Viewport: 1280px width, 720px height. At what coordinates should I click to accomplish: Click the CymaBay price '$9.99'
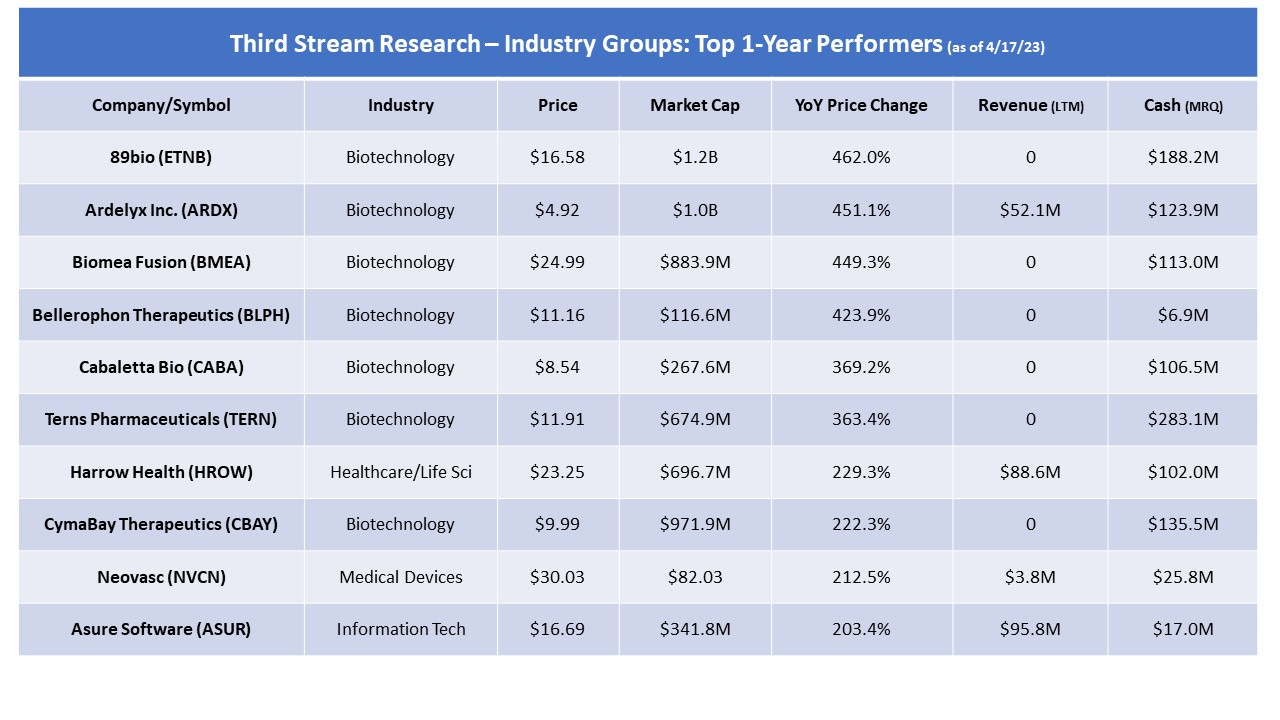[x=557, y=524]
